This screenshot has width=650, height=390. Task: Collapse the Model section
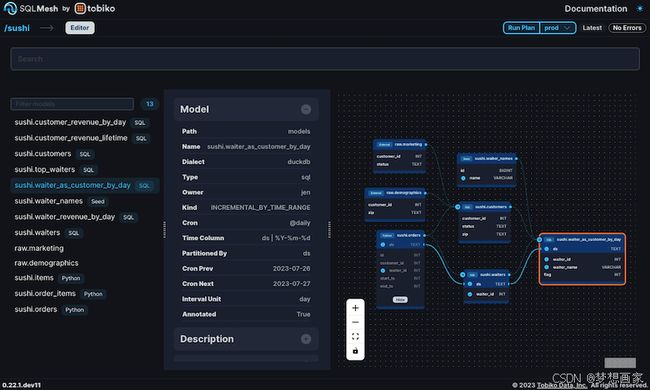point(306,109)
